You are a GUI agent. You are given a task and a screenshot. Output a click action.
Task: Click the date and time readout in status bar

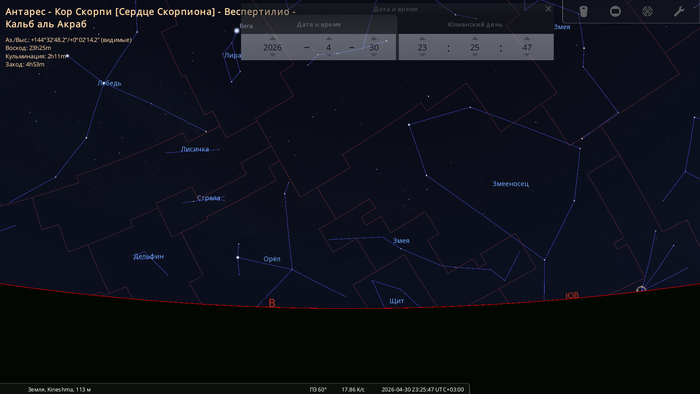coord(422,390)
